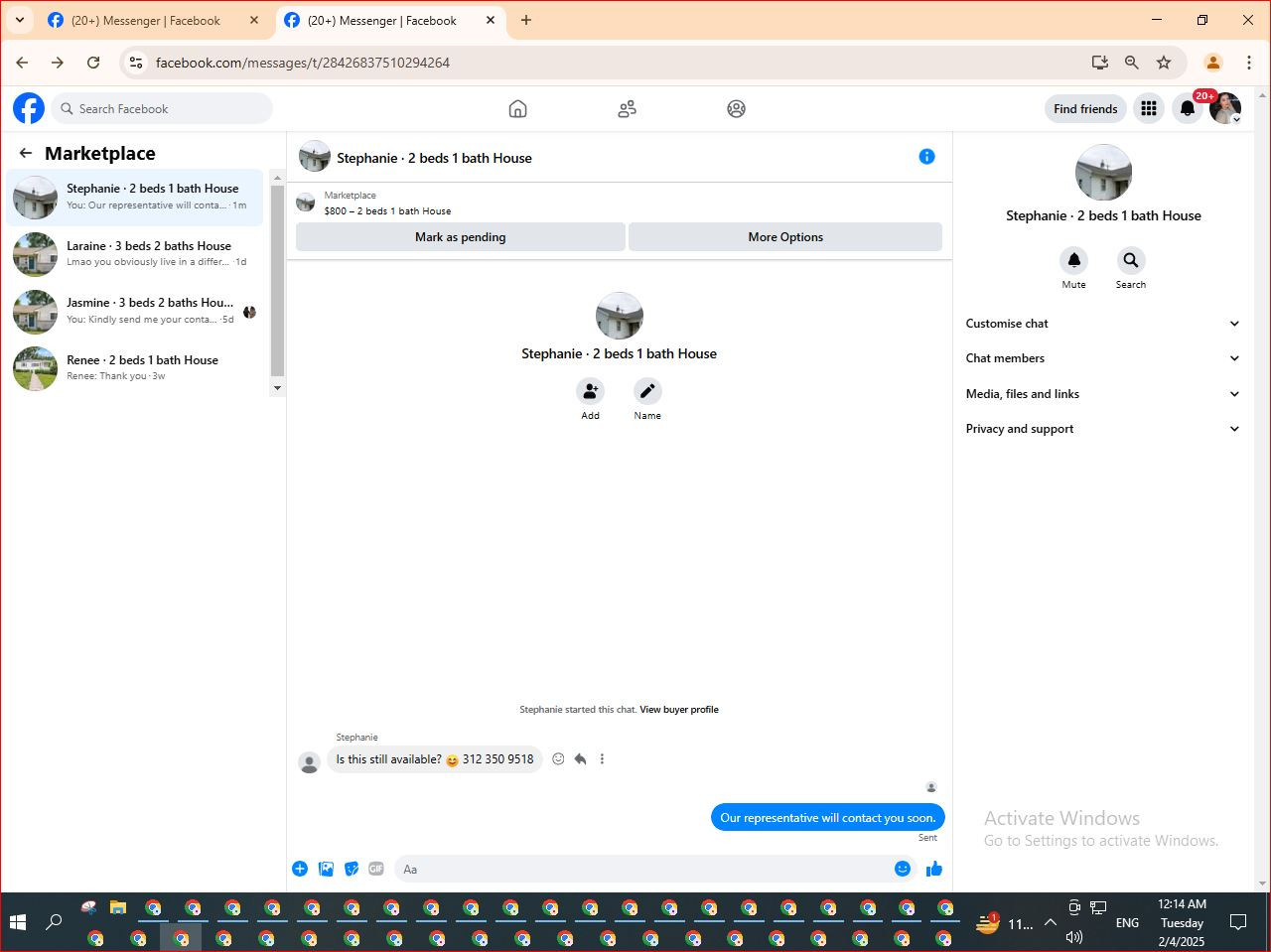Viewport: 1271px width, 952px height.
Task: Go to the Home feed icon
Action: tap(517, 109)
